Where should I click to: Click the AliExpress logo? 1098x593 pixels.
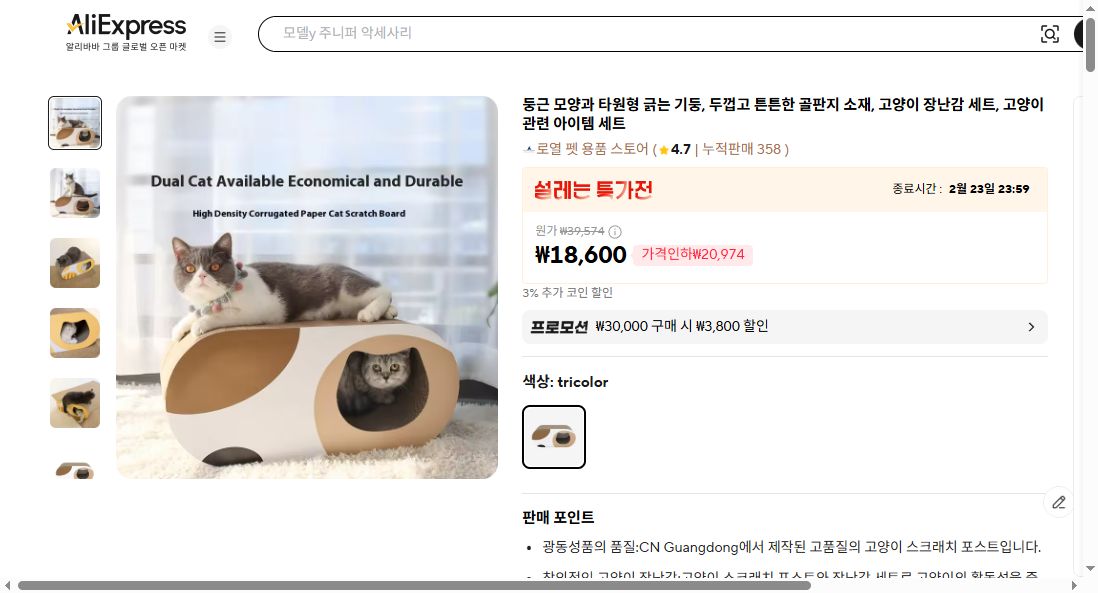click(125, 25)
